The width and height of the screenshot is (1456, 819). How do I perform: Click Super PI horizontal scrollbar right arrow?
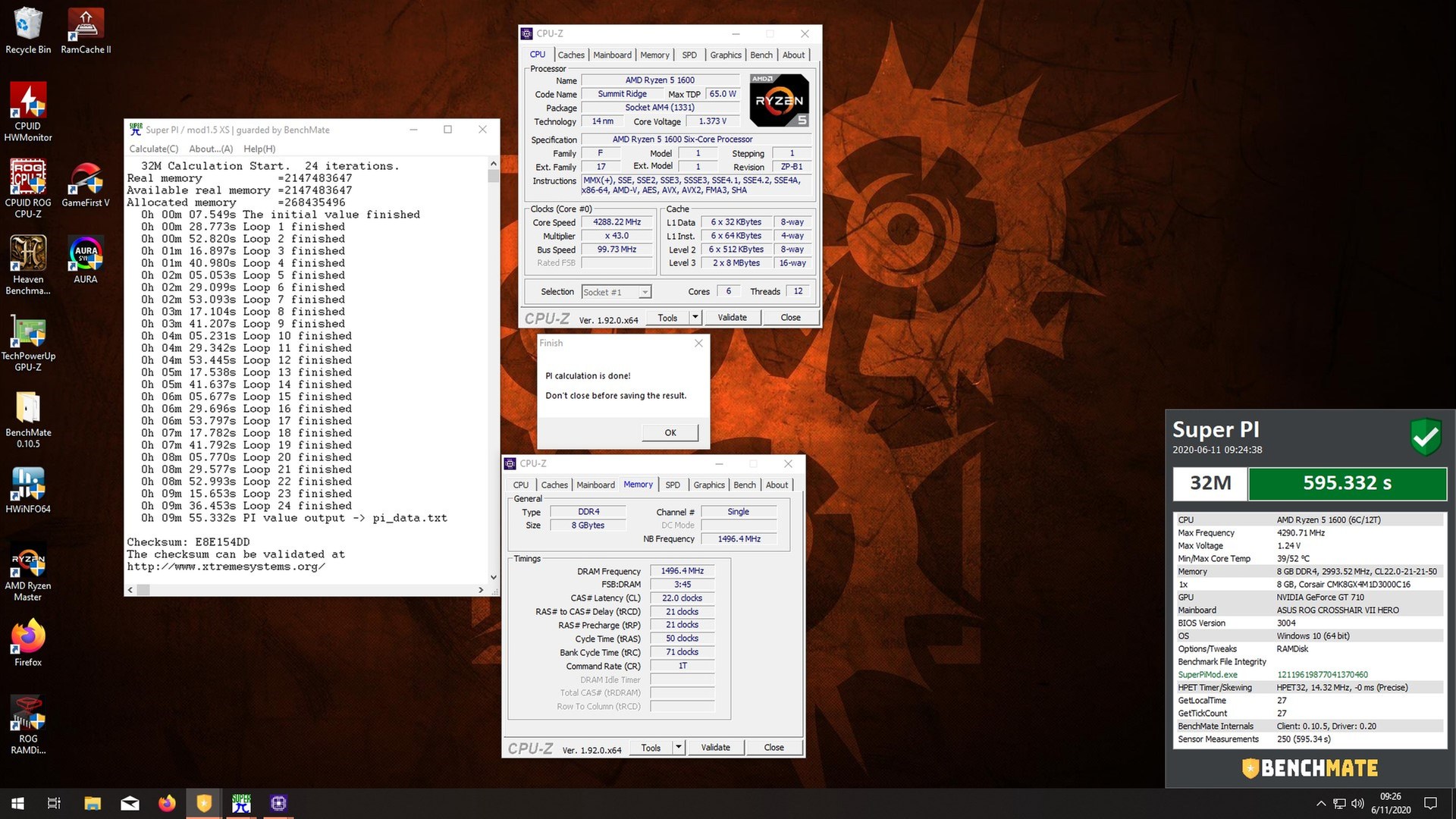pyautogui.click(x=481, y=589)
